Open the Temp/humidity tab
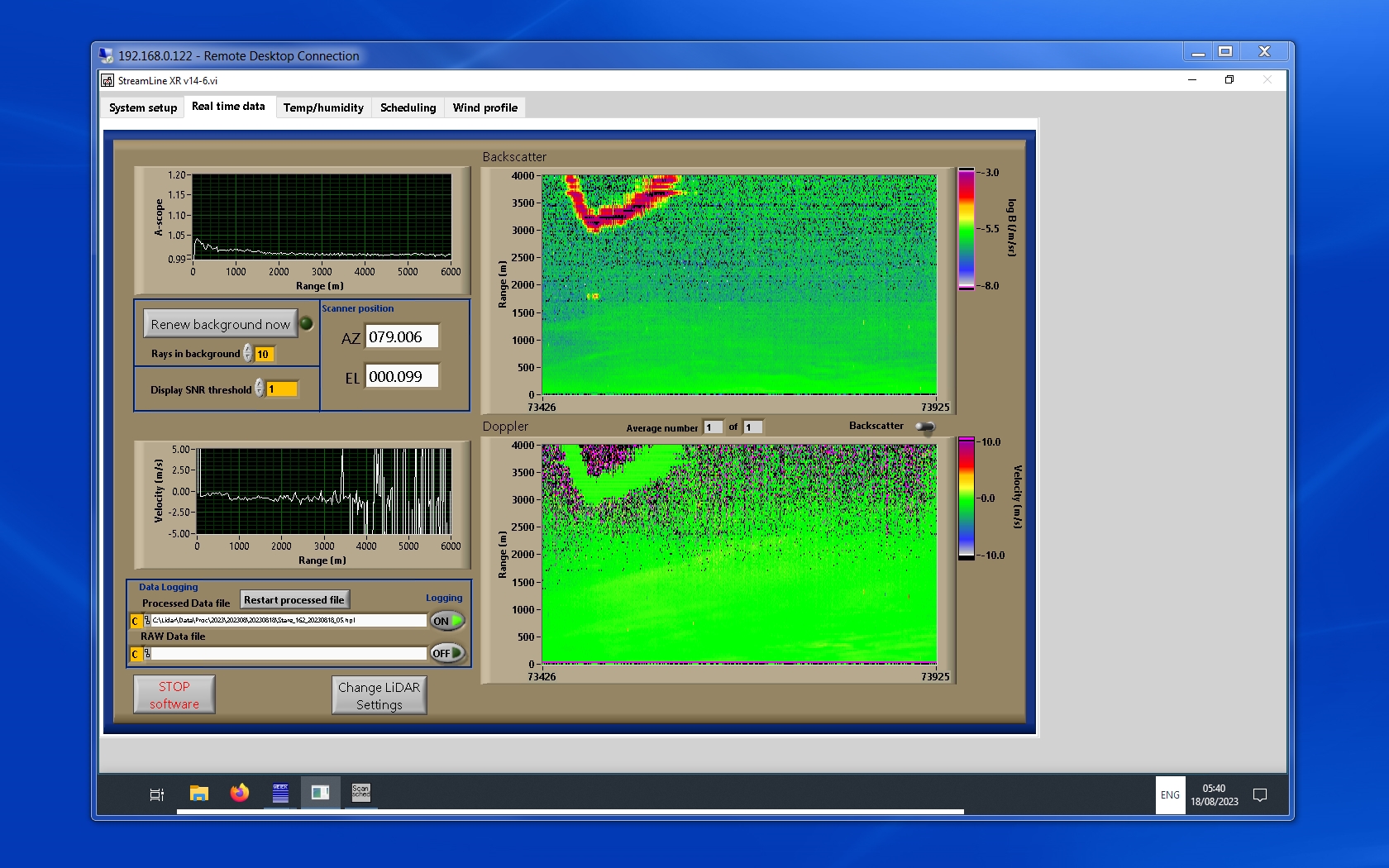This screenshot has width=1389, height=868. coord(323,107)
